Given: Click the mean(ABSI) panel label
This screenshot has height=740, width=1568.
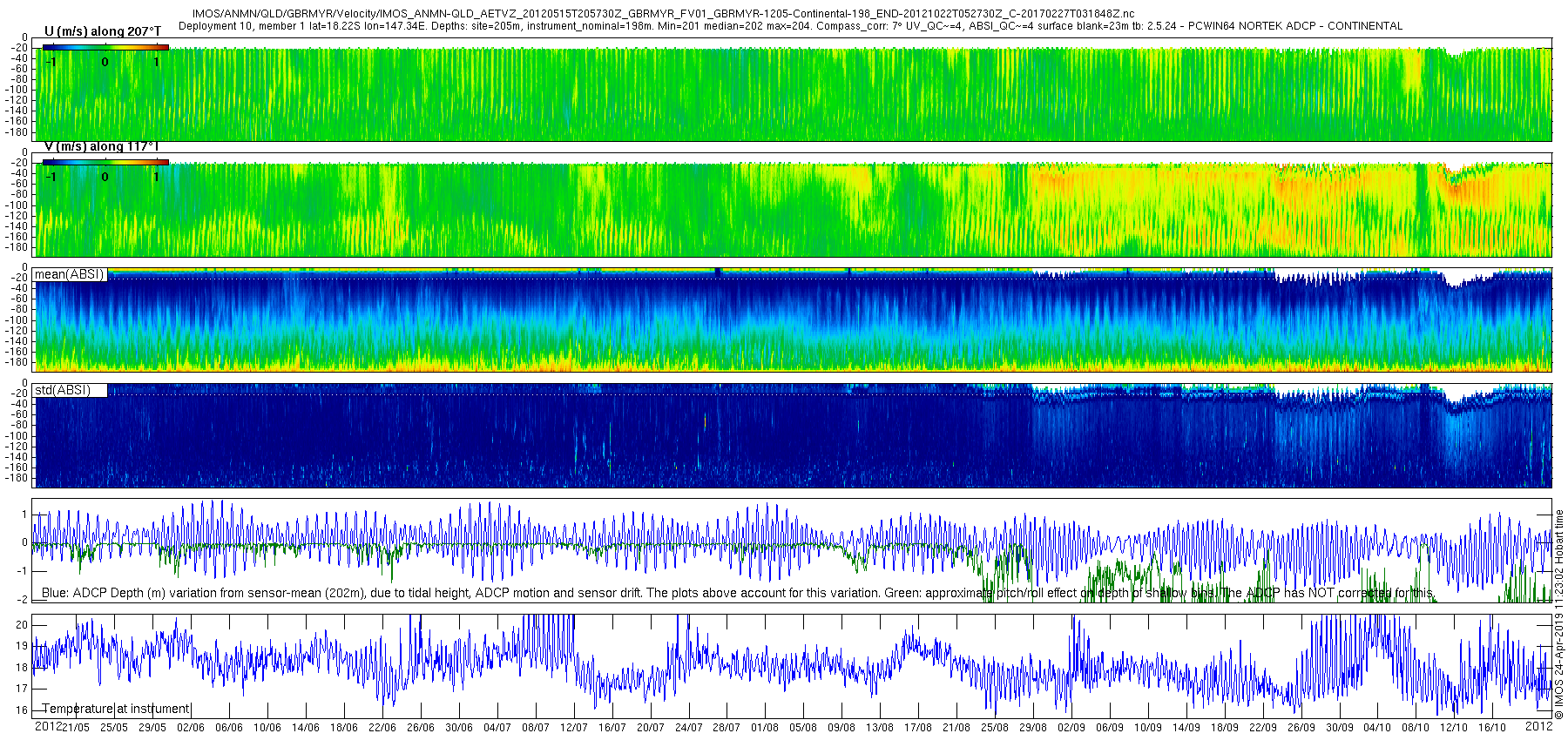Looking at the screenshot, I should click(70, 274).
